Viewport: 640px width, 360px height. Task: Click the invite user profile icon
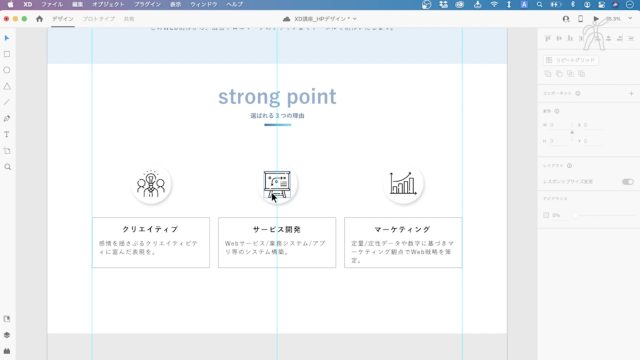(566, 19)
